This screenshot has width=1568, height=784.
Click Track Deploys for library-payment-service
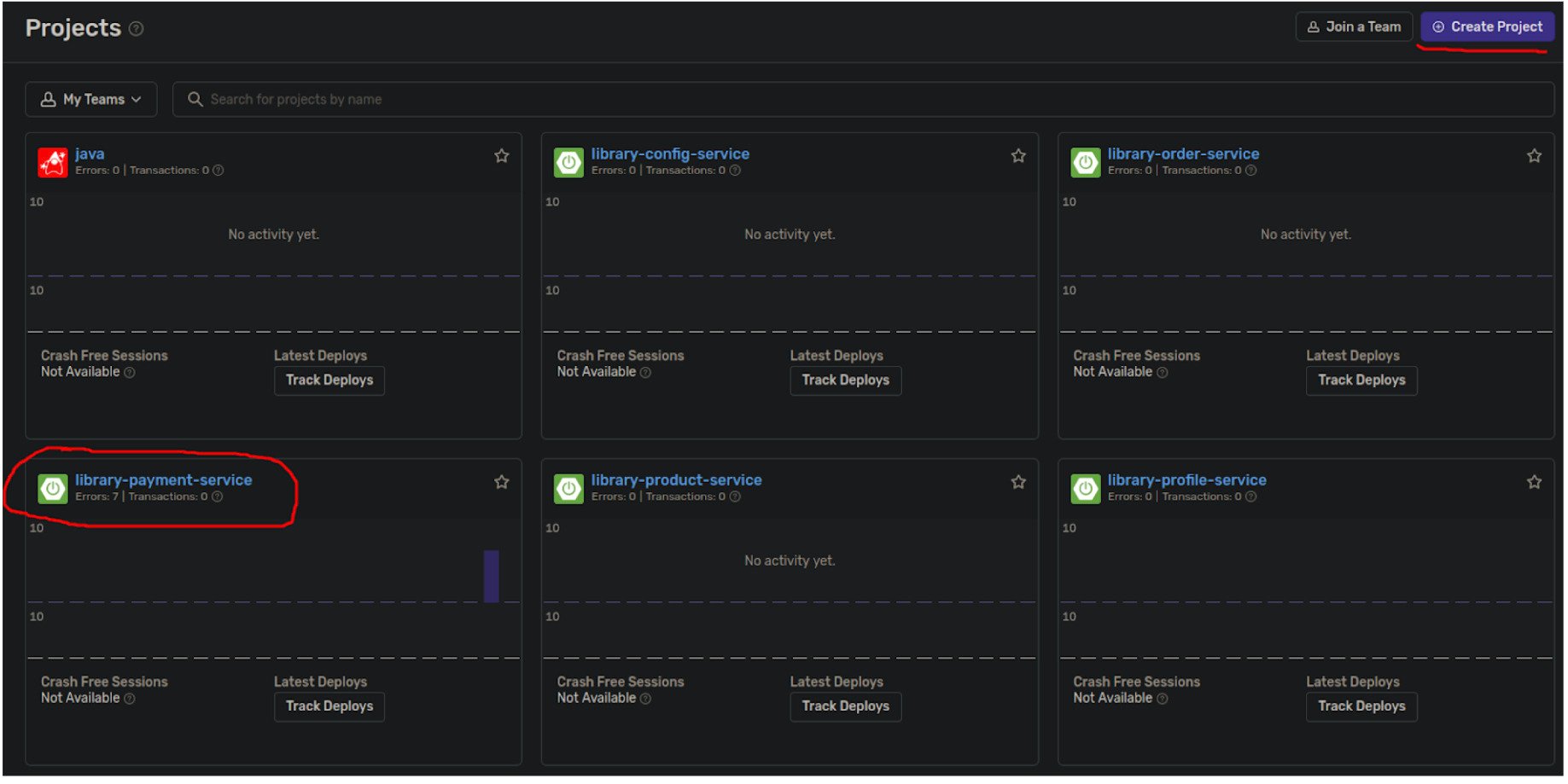[x=329, y=706]
